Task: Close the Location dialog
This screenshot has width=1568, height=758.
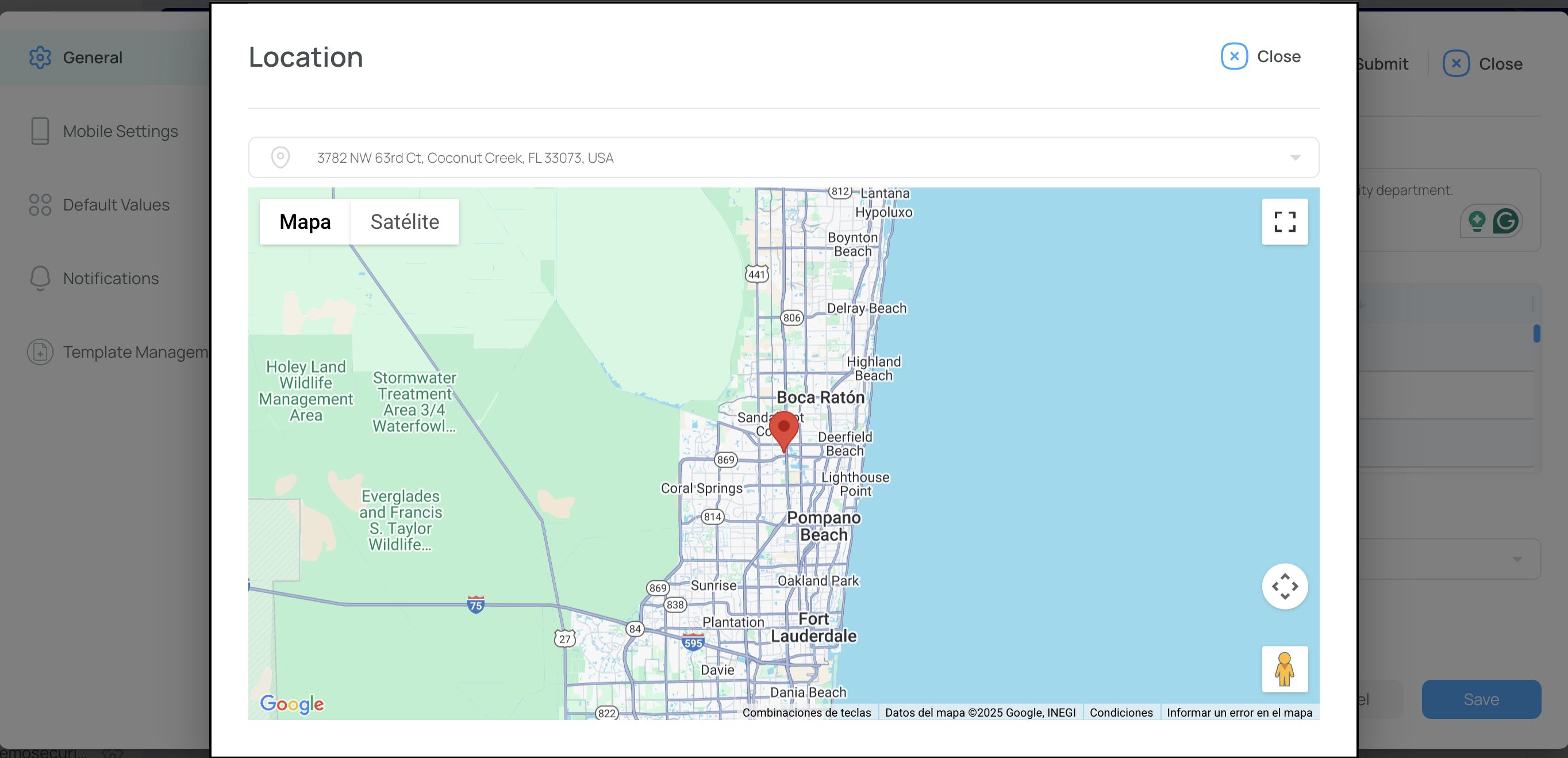Action: click(x=1261, y=56)
